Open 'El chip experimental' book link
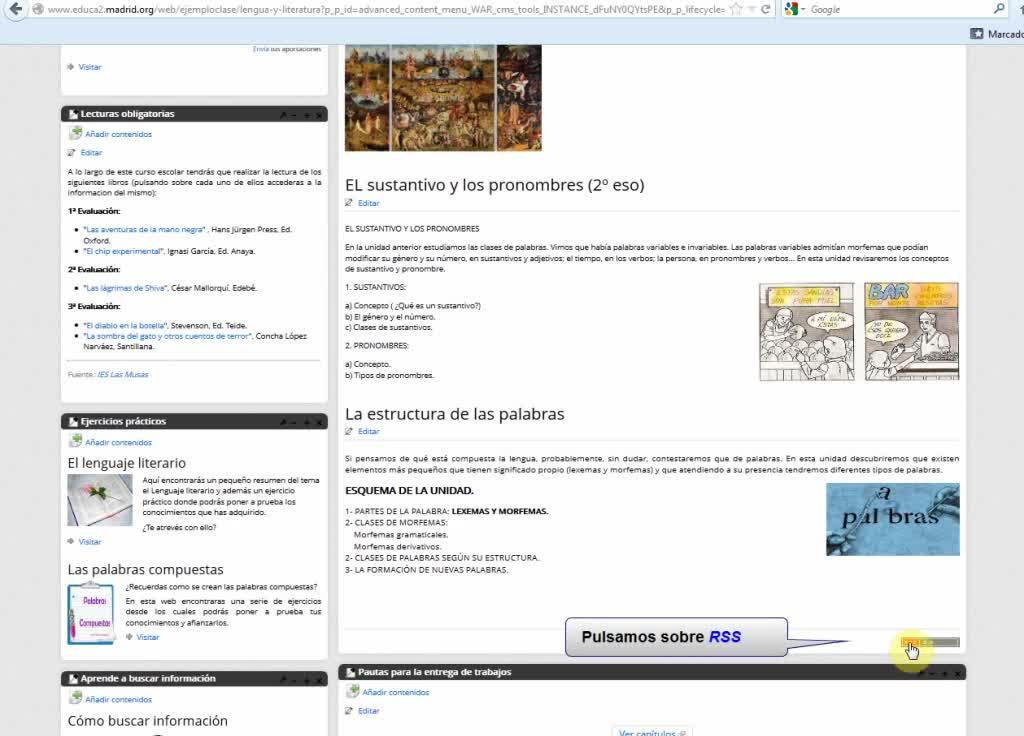Viewport: 1024px width, 736px height. [123, 251]
